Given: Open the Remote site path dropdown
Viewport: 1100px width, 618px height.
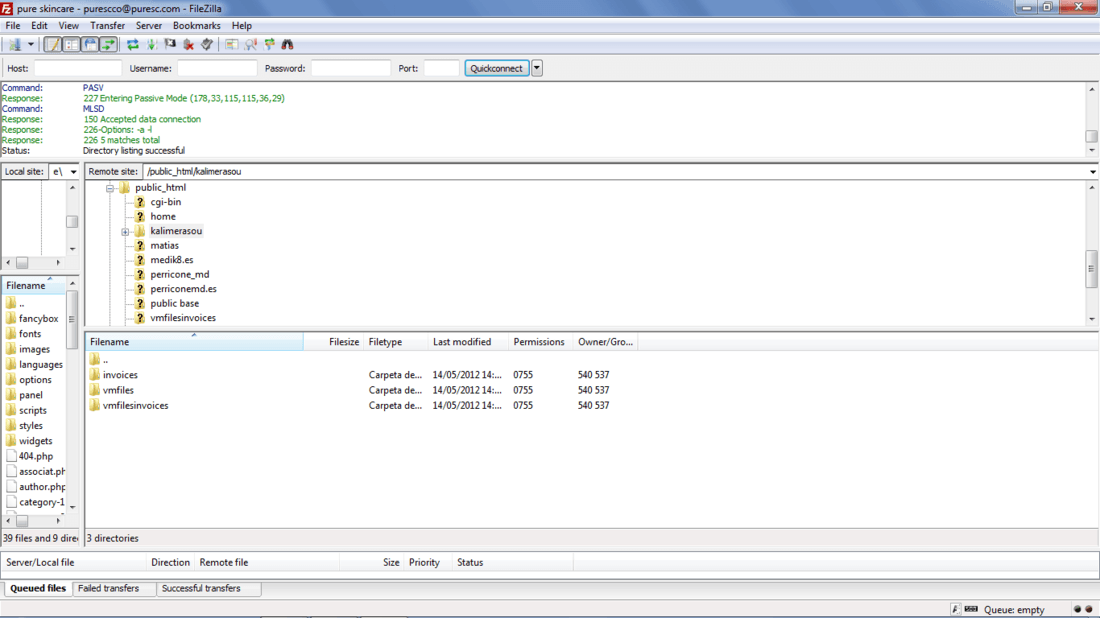Looking at the screenshot, I should (1092, 172).
